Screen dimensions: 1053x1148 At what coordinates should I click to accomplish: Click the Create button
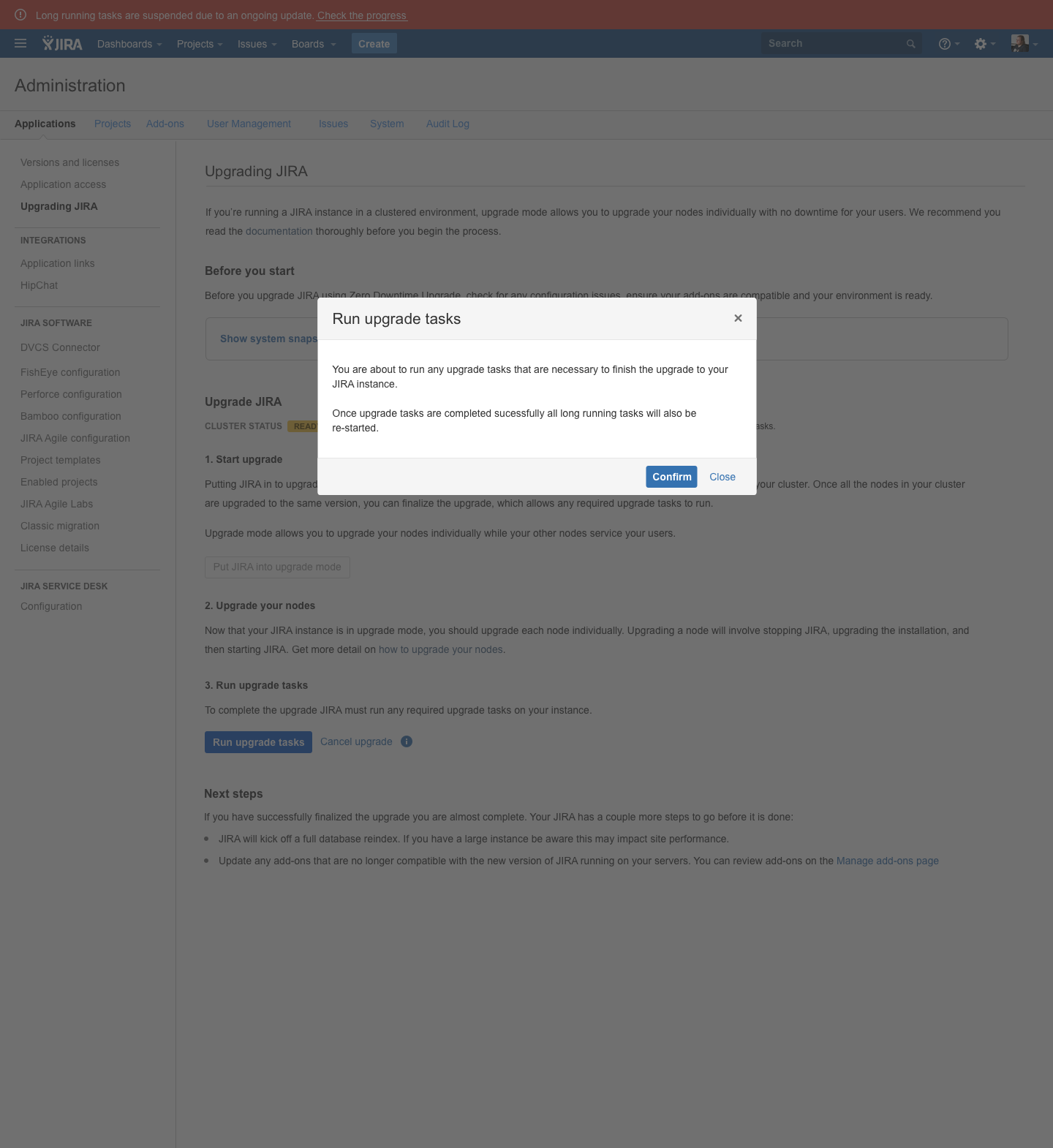(374, 44)
